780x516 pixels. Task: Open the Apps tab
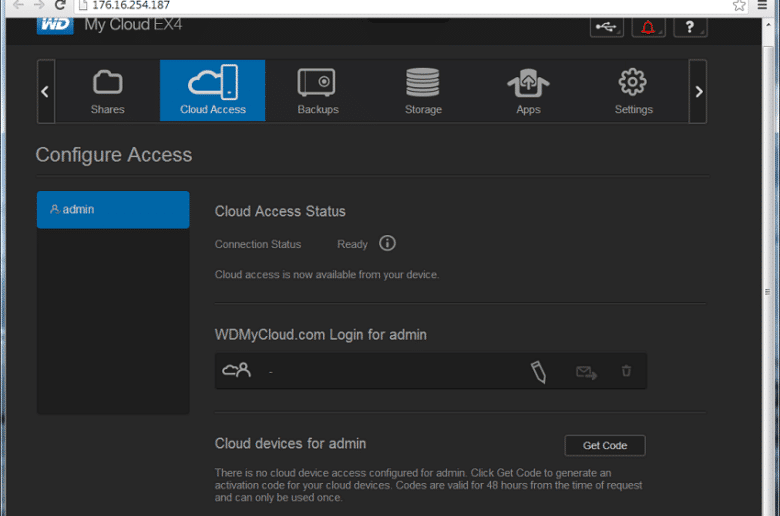(x=528, y=91)
